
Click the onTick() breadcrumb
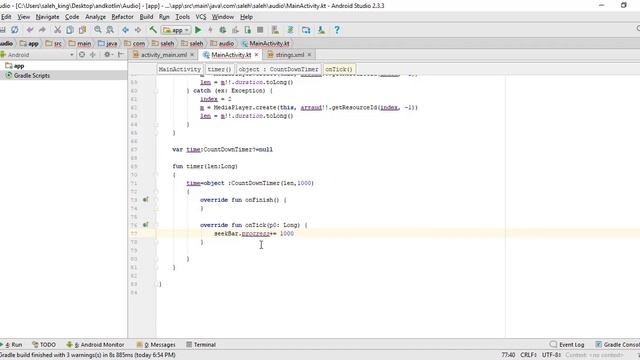339,69
